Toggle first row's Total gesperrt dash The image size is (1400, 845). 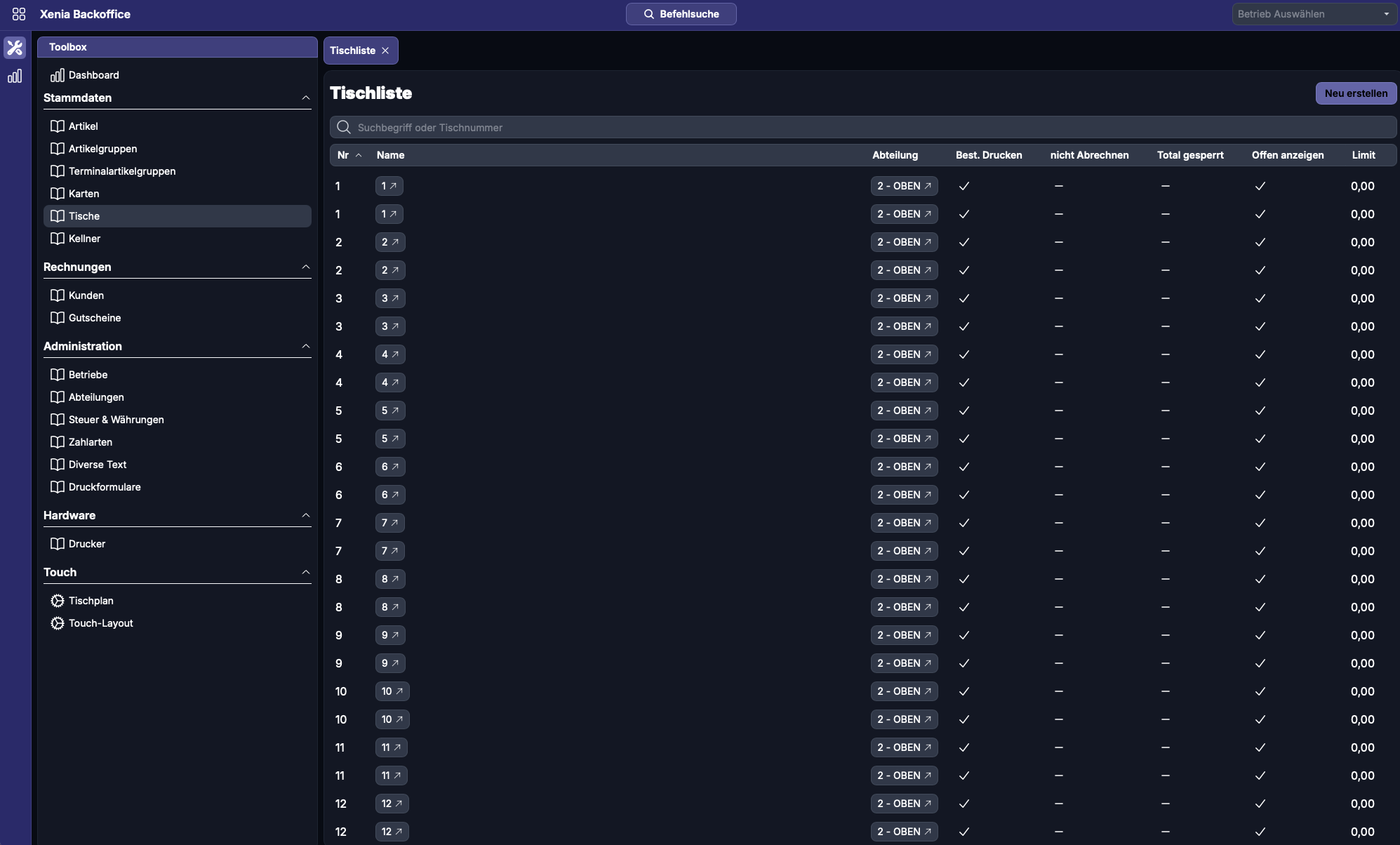pos(1166,186)
